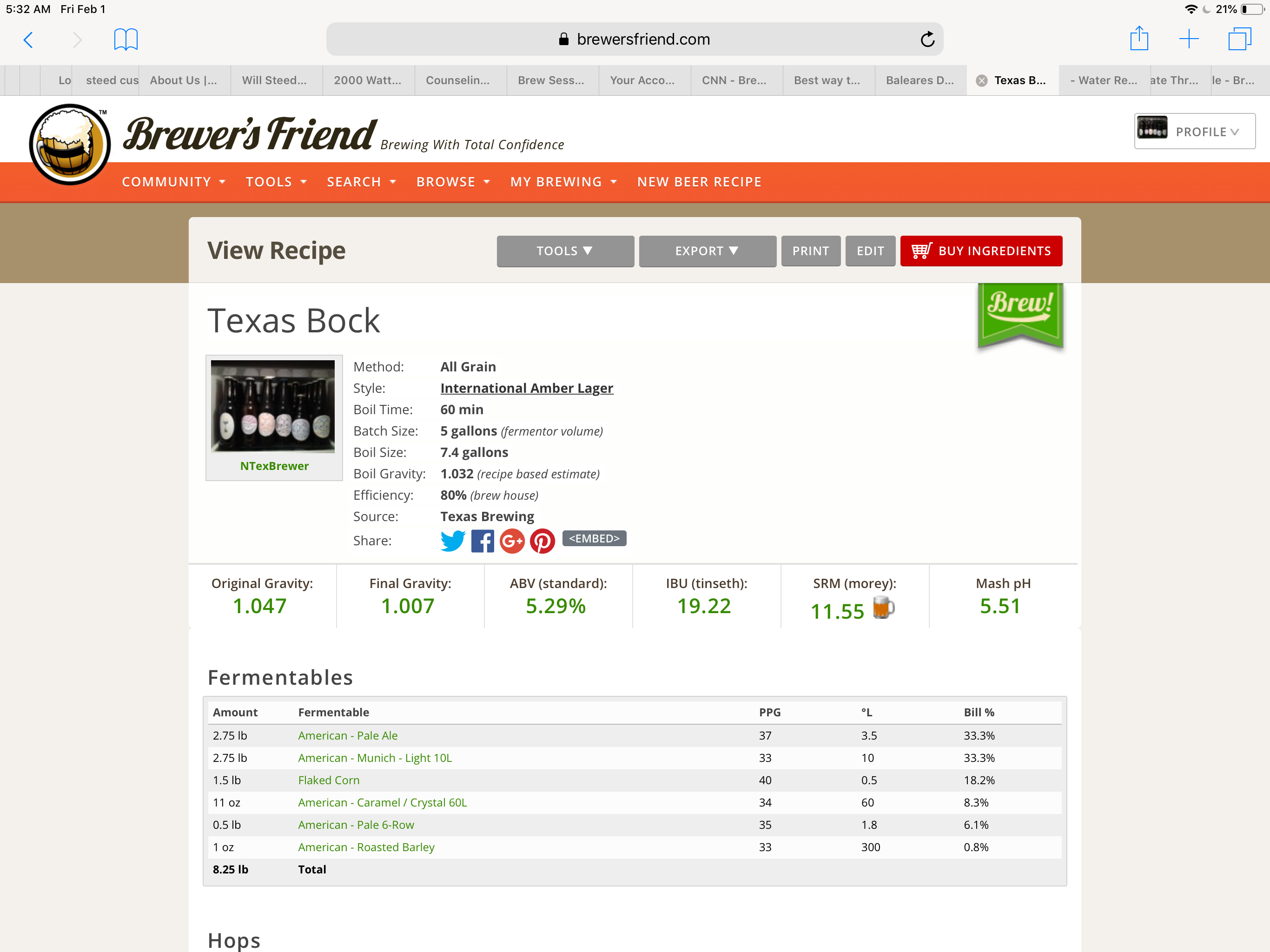Open the EXPORT dropdown button

[708, 251]
